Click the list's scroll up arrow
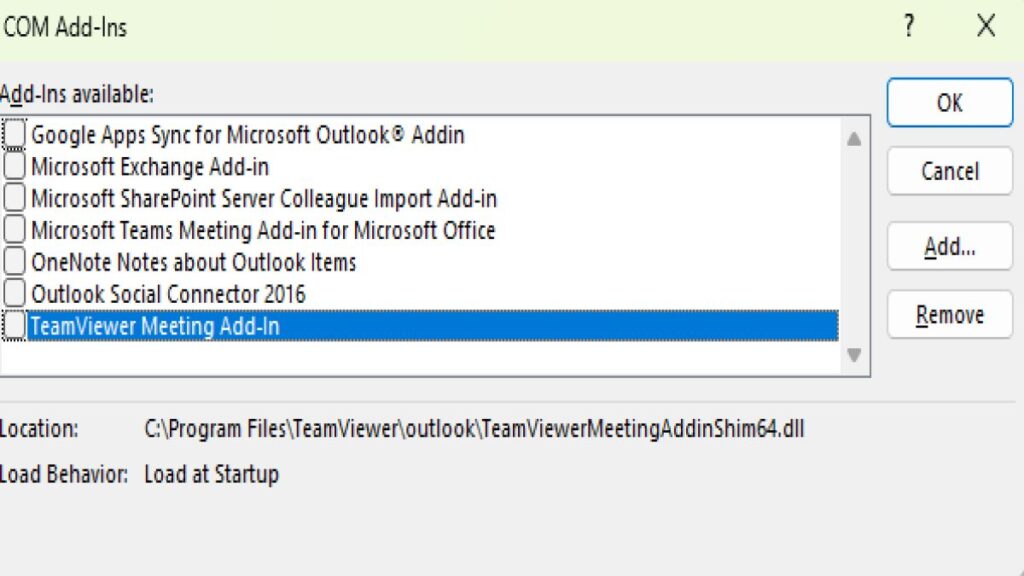 coord(854,139)
